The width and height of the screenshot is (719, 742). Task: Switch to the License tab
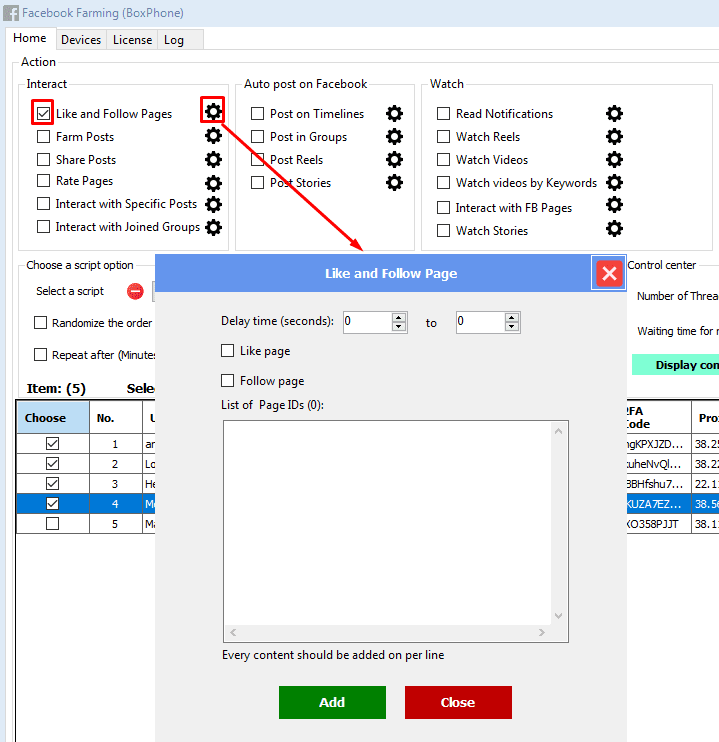click(x=133, y=40)
